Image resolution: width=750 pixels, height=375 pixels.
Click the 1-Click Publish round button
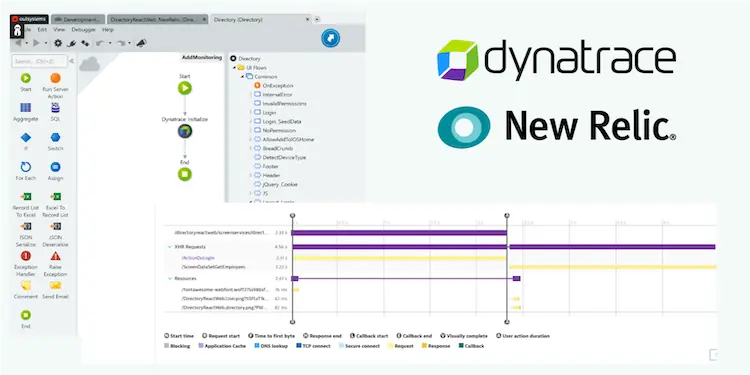(x=331, y=38)
